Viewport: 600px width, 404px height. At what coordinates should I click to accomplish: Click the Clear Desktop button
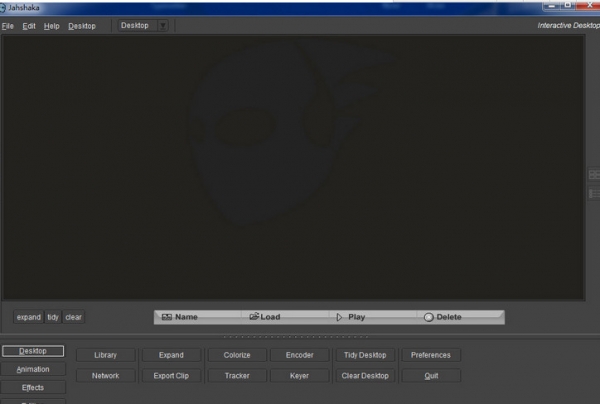point(365,376)
